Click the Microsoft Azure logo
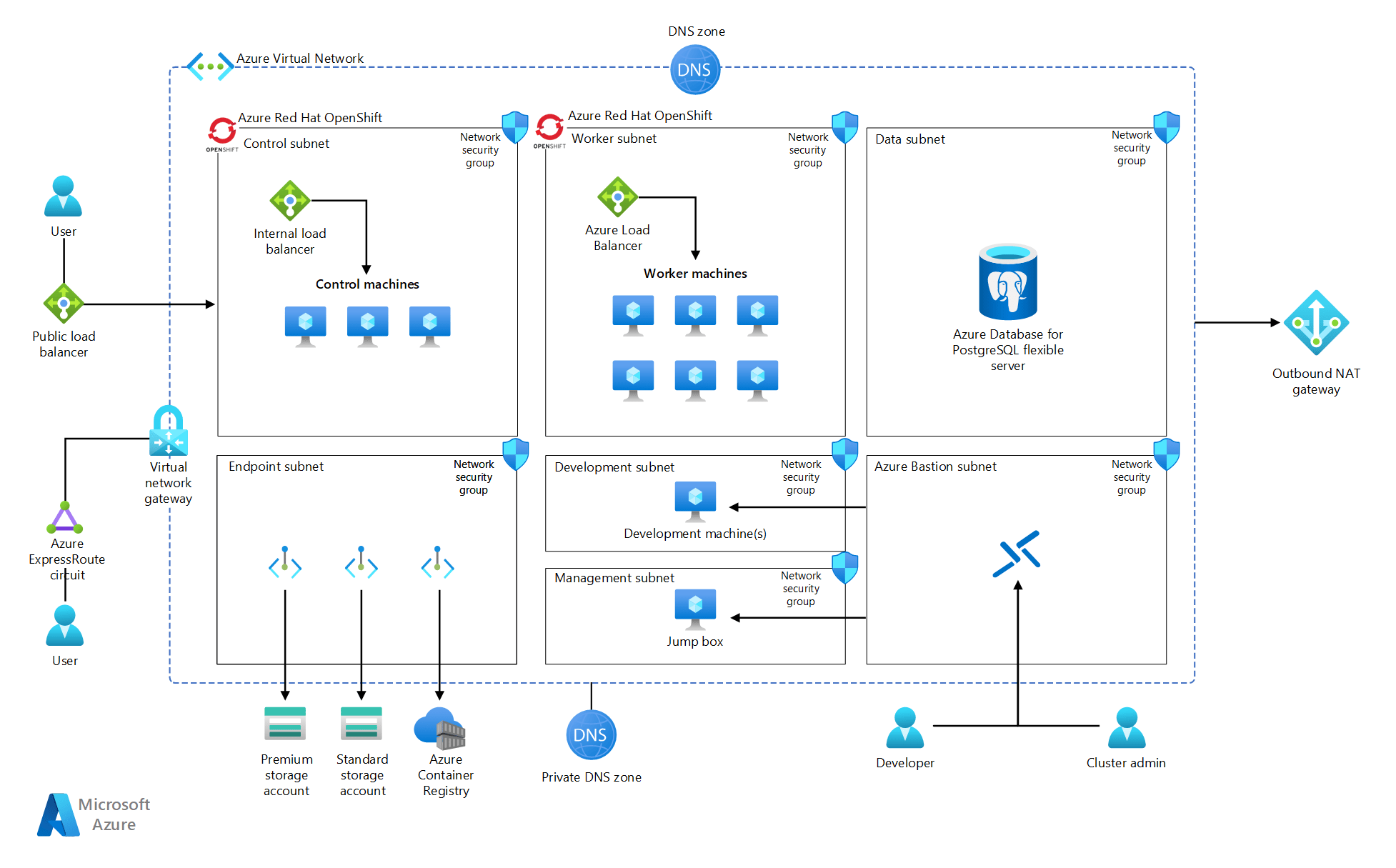1396x868 pixels. click(94, 814)
